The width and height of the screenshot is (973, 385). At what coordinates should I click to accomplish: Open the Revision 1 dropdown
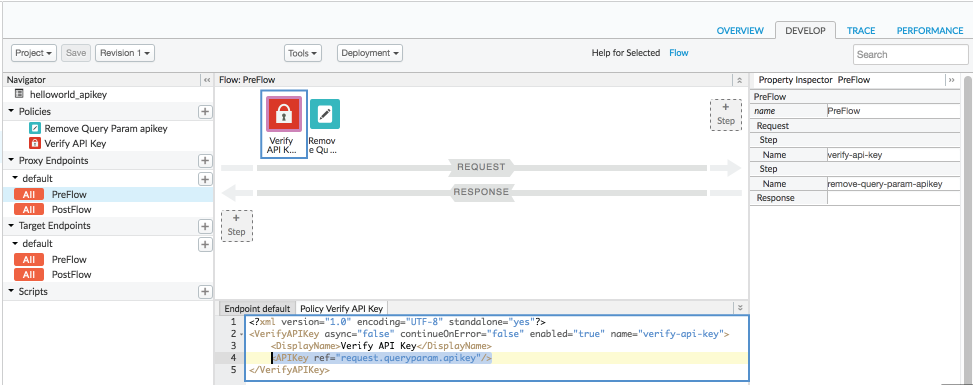pyautogui.click(x=125, y=53)
